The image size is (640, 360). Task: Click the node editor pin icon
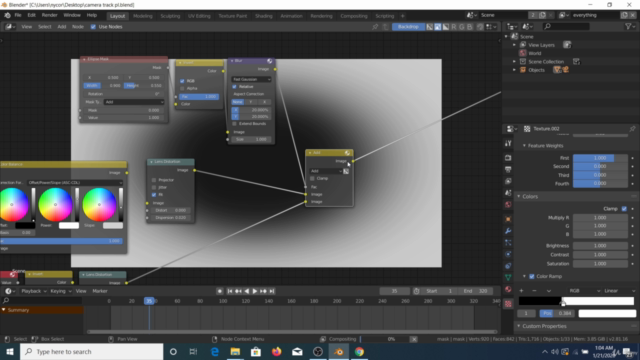click(x=375, y=27)
